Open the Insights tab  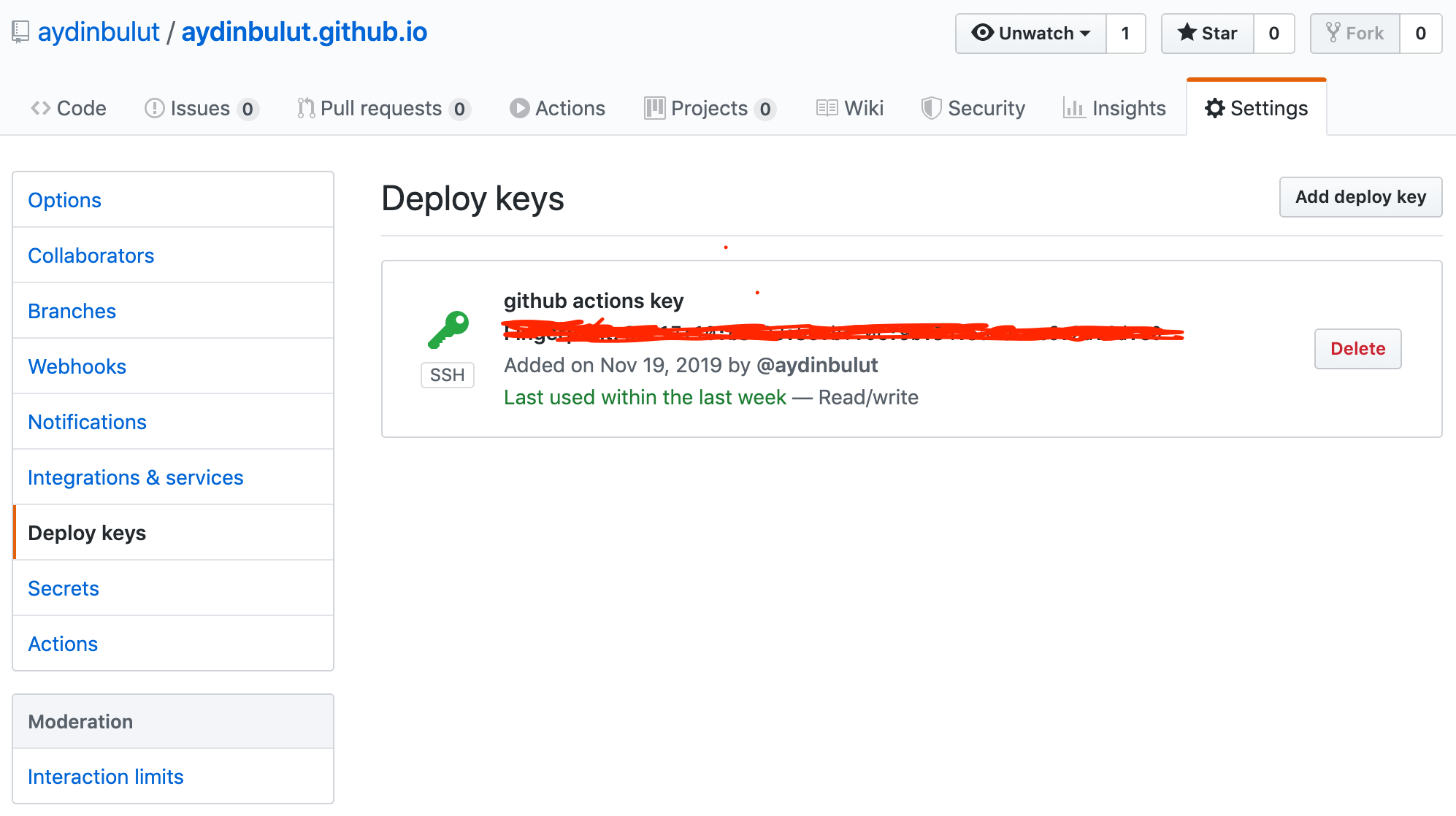click(x=1115, y=108)
